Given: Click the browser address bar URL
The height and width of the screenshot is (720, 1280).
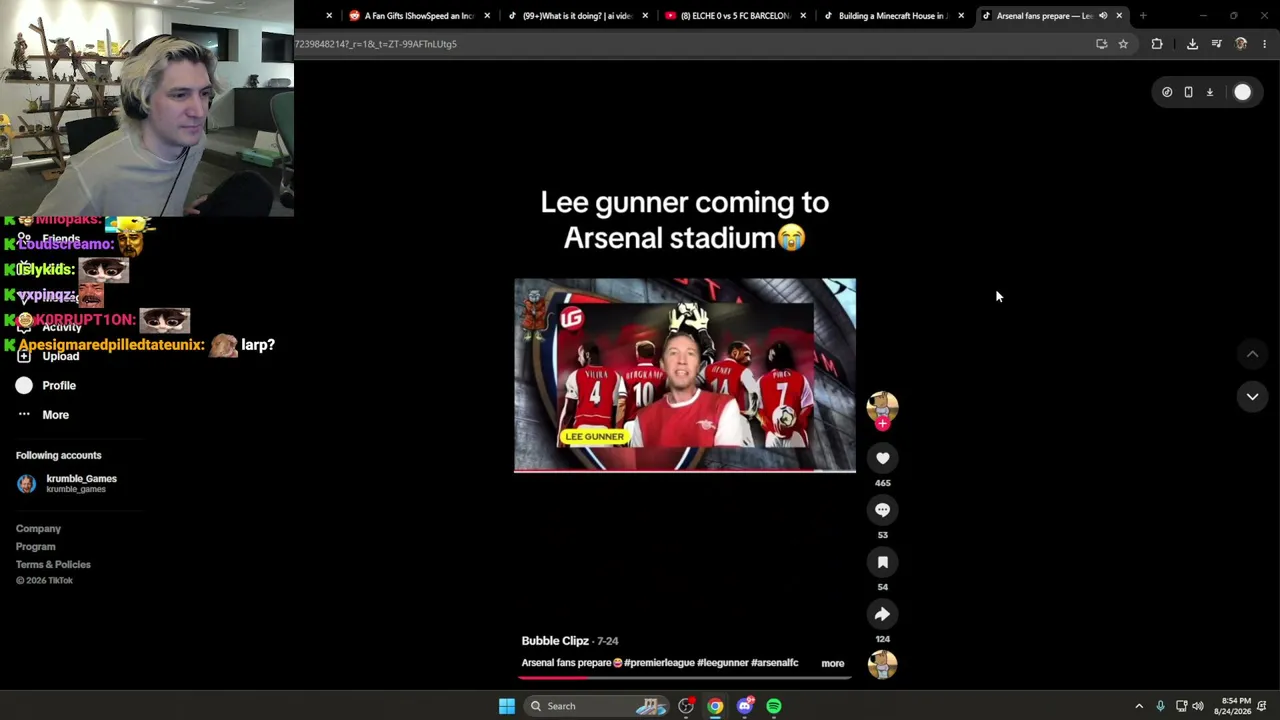Looking at the screenshot, I should pyautogui.click(x=376, y=44).
